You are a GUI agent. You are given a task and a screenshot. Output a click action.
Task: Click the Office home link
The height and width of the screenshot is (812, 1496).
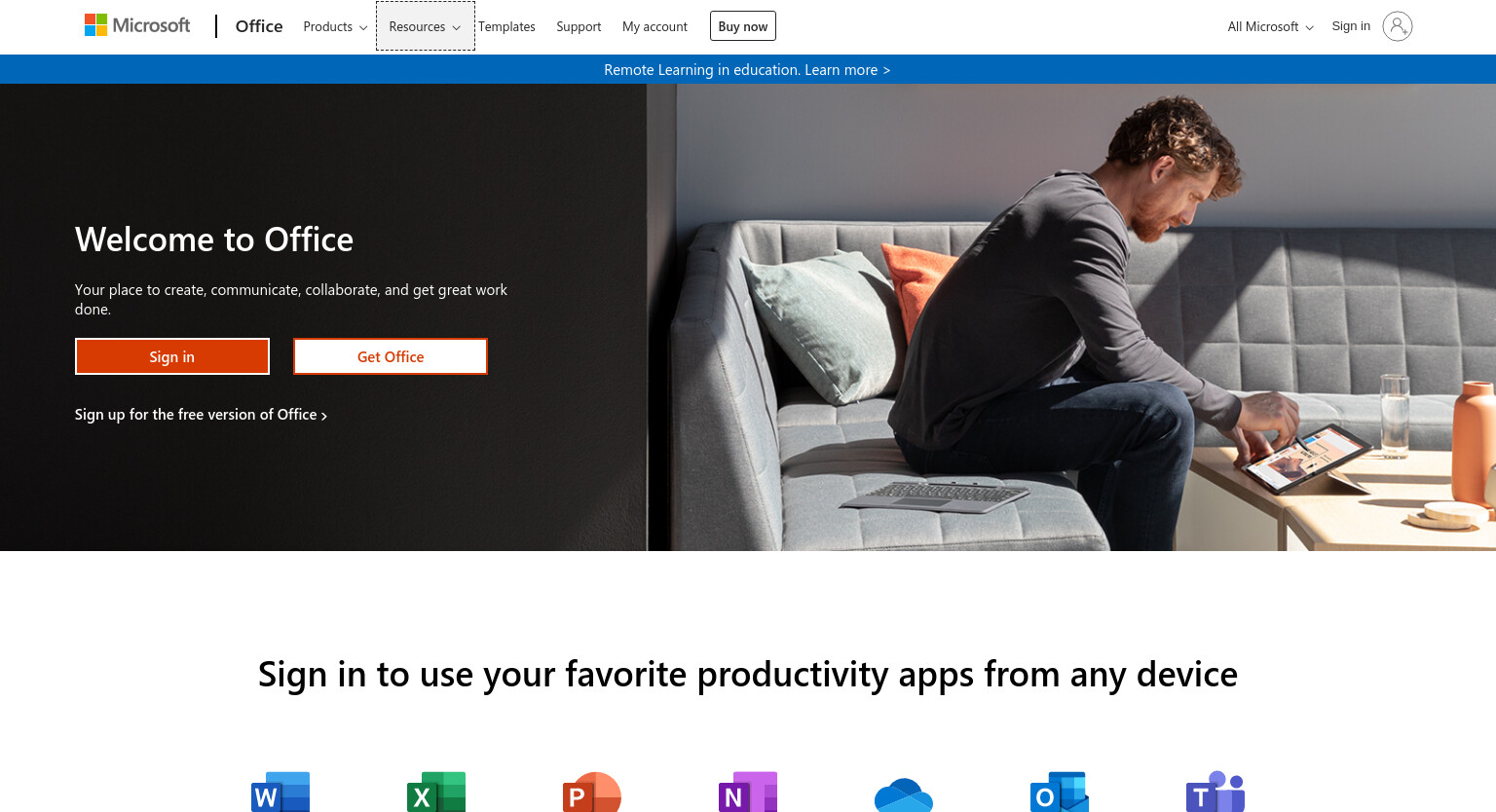(x=259, y=26)
